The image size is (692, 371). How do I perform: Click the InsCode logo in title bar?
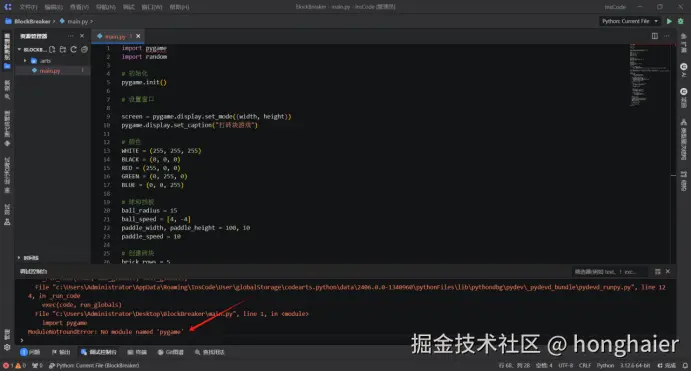pos(8,7)
